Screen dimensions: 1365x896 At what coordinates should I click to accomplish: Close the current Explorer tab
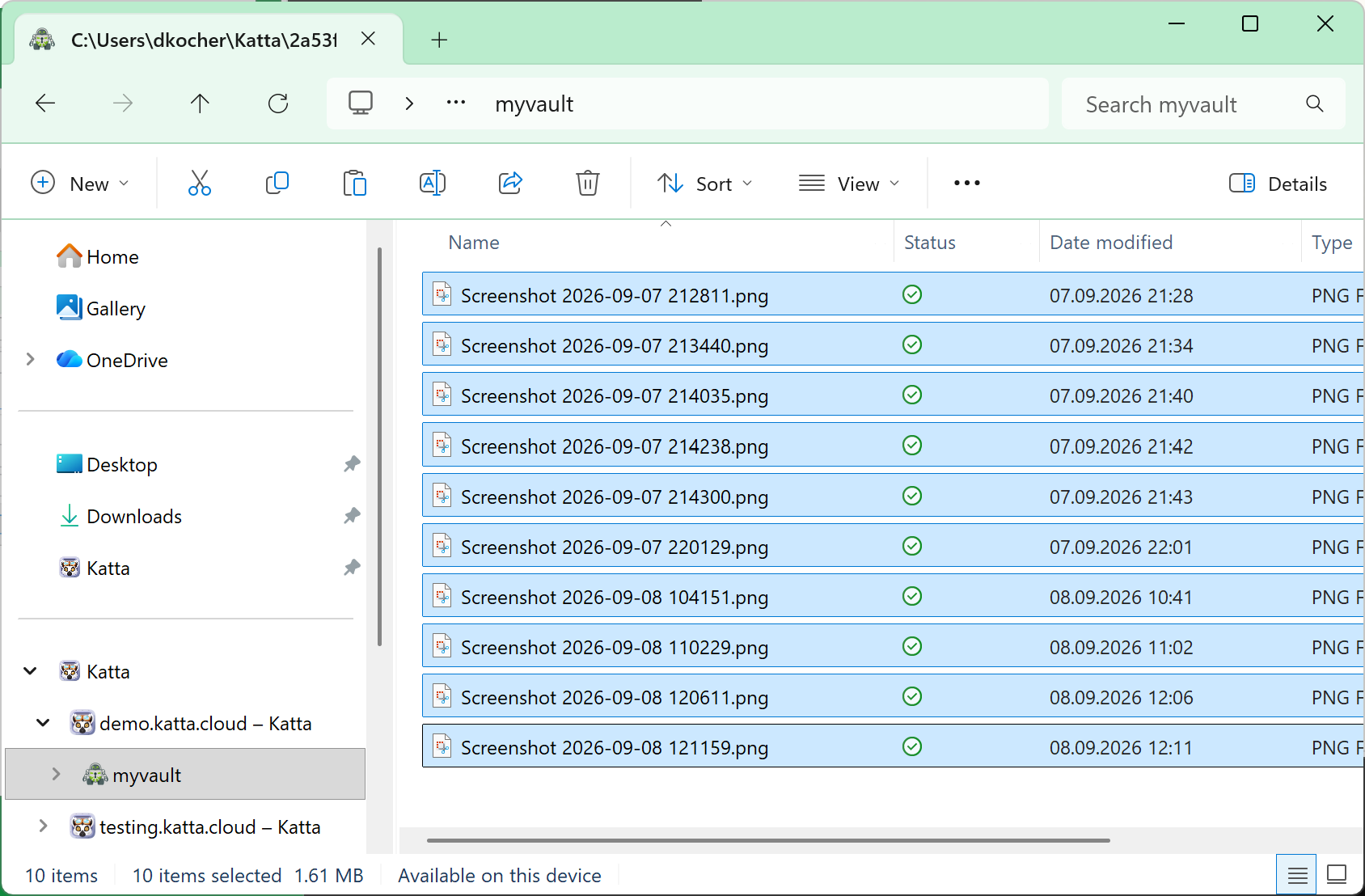pyautogui.click(x=368, y=39)
